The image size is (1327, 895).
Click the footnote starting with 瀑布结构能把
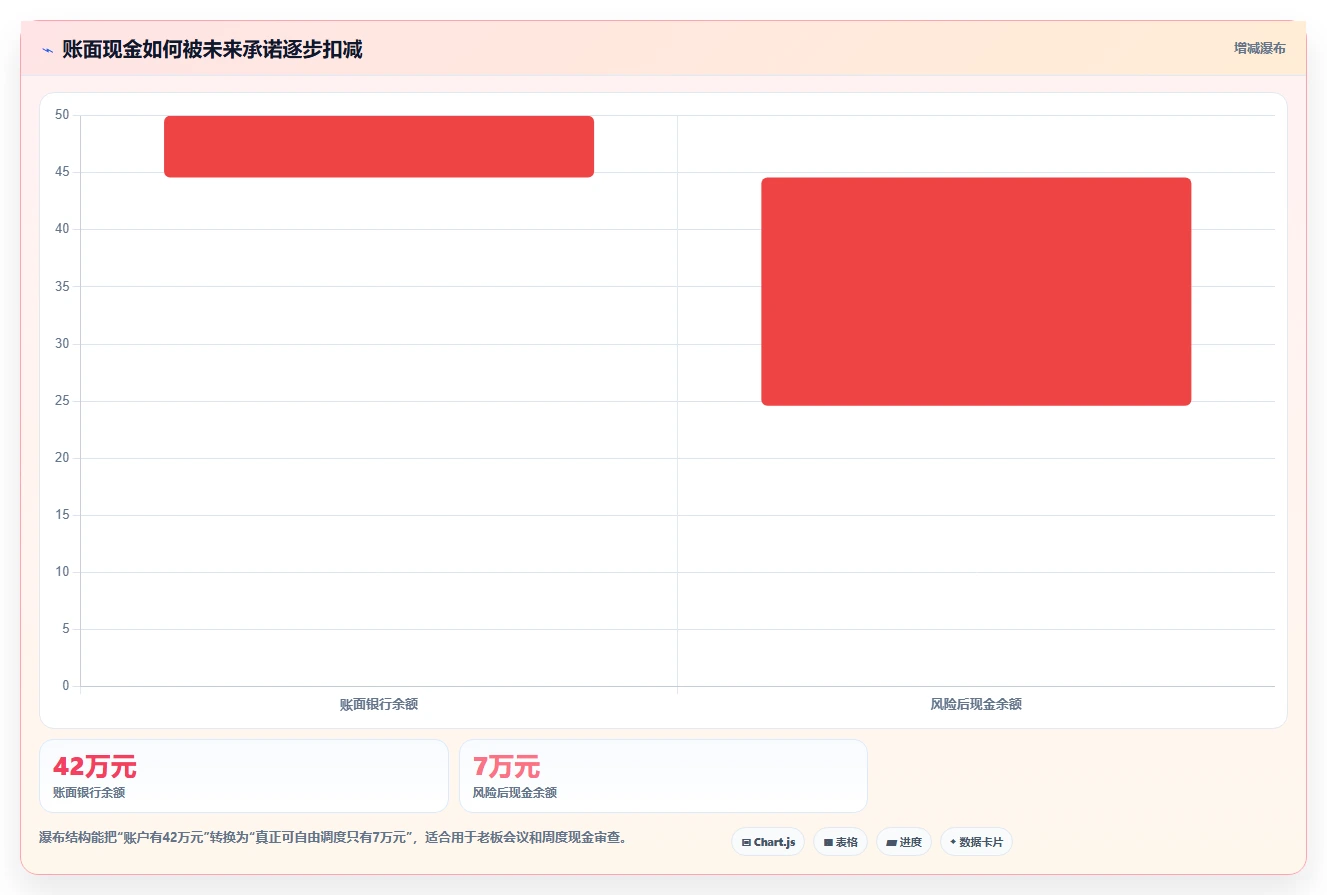(333, 838)
